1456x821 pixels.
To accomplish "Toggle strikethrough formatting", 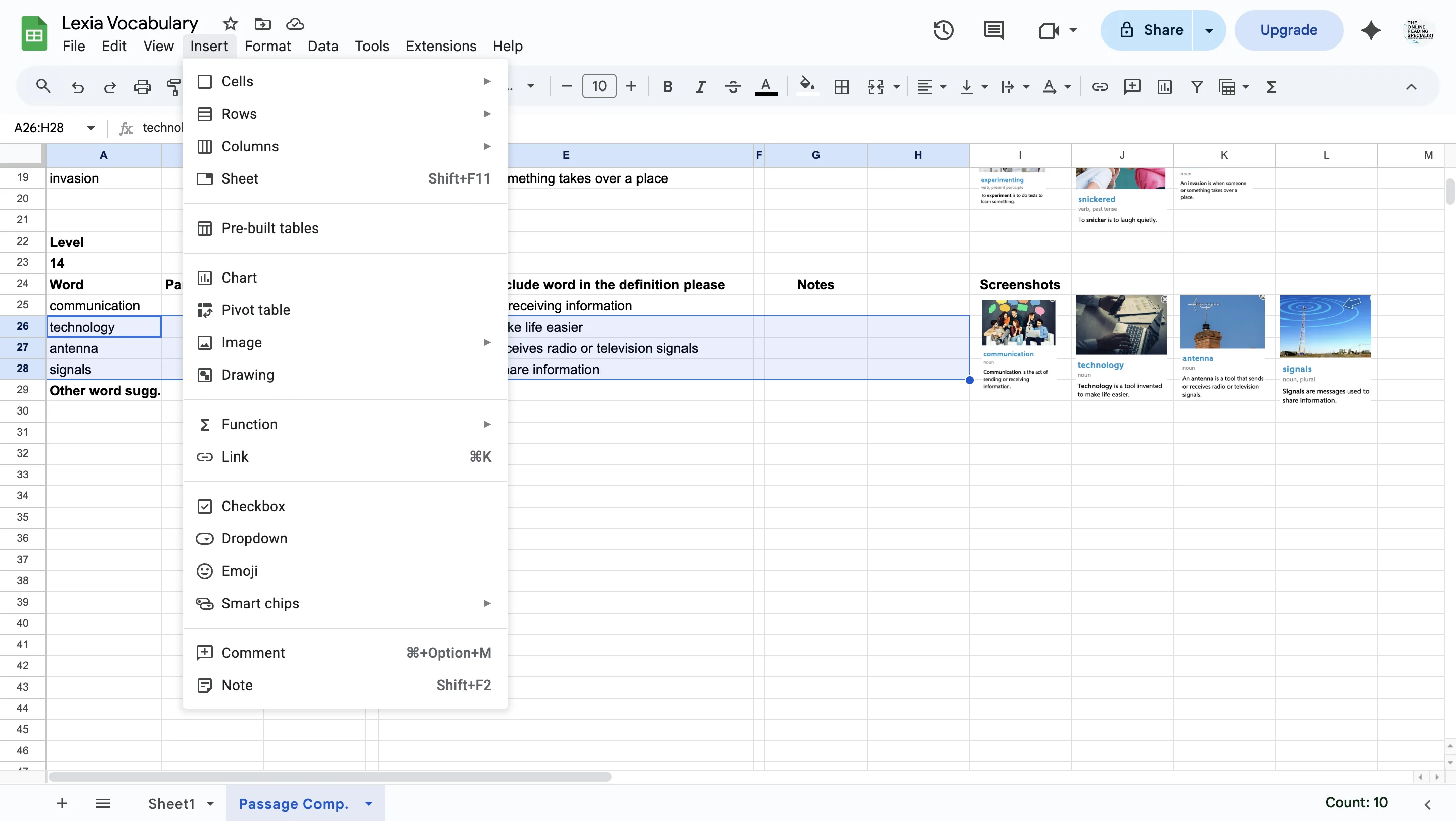I will coord(732,86).
